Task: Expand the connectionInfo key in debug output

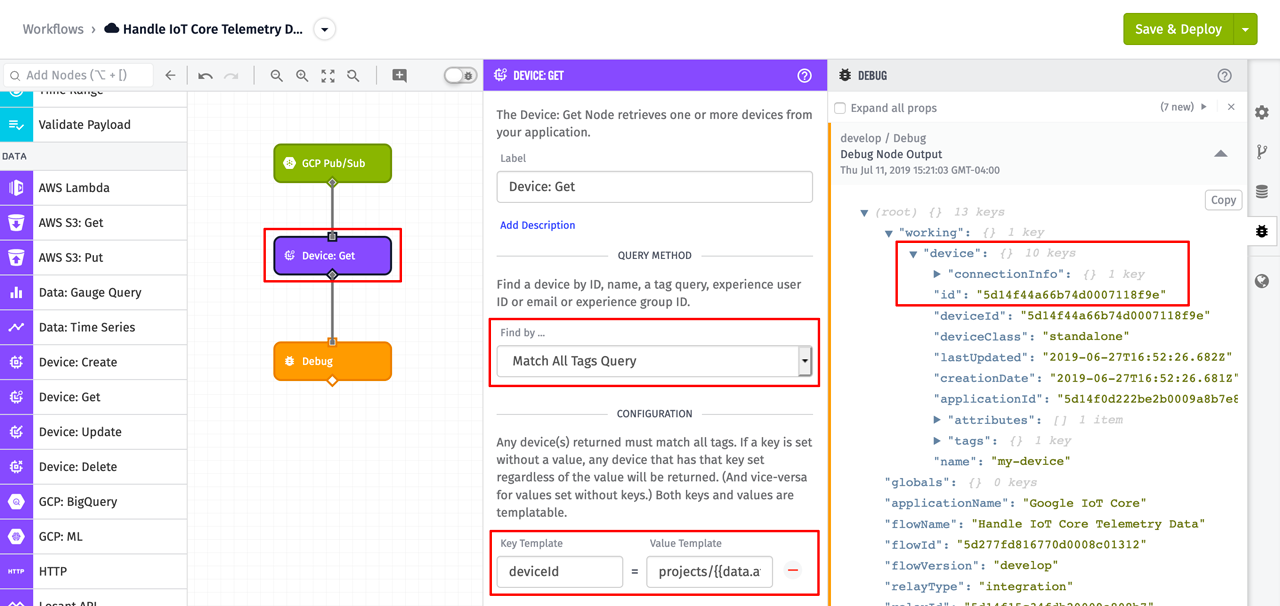Action: click(937, 274)
